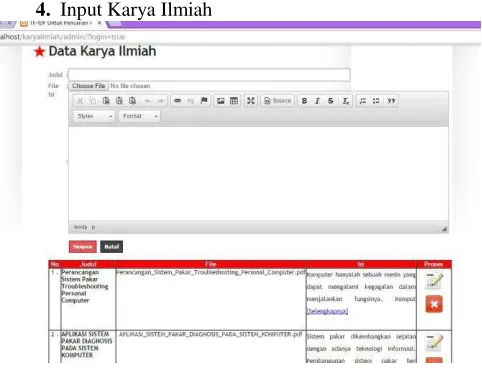Click the No column header
This screenshot has height=370, width=482.
tap(55, 264)
